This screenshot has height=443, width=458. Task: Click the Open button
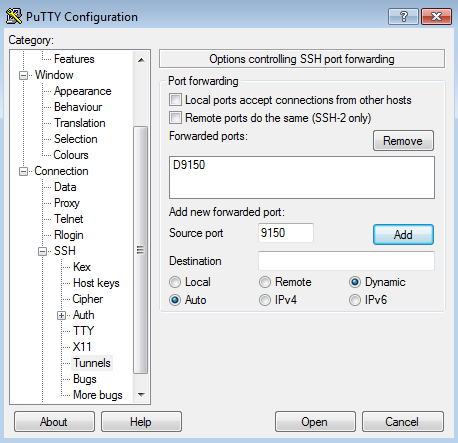pos(315,422)
